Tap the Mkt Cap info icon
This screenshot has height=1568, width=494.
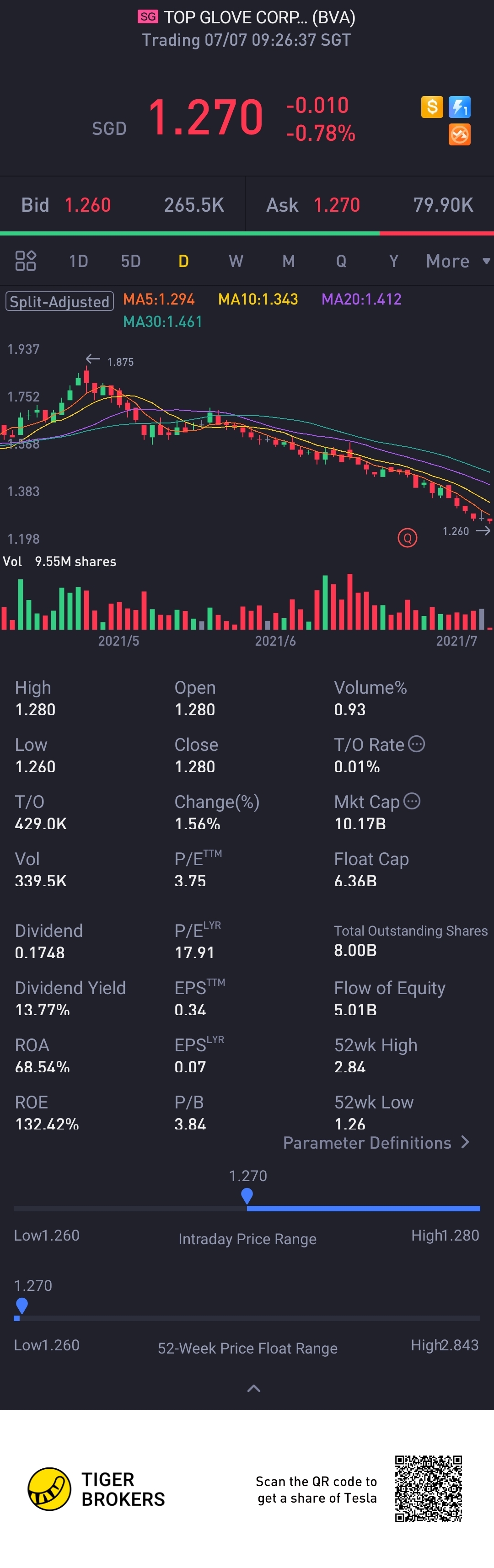click(413, 800)
